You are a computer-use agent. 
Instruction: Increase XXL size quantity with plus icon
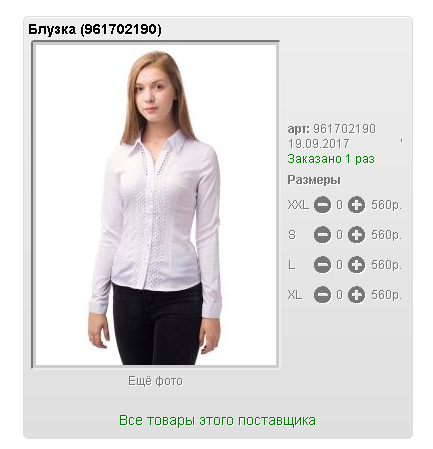tap(356, 205)
